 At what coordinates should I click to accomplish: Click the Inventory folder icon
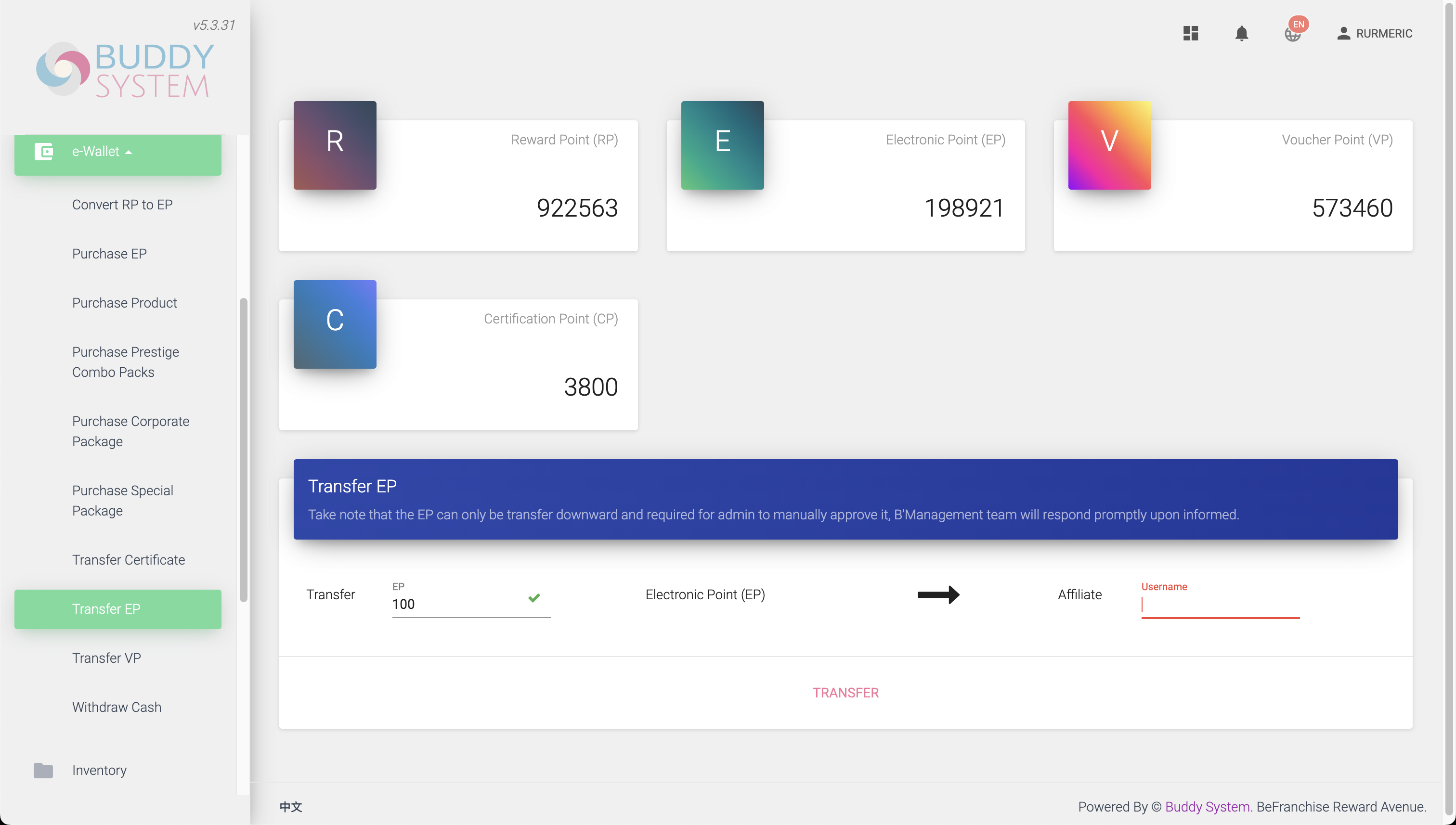(x=43, y=770)
